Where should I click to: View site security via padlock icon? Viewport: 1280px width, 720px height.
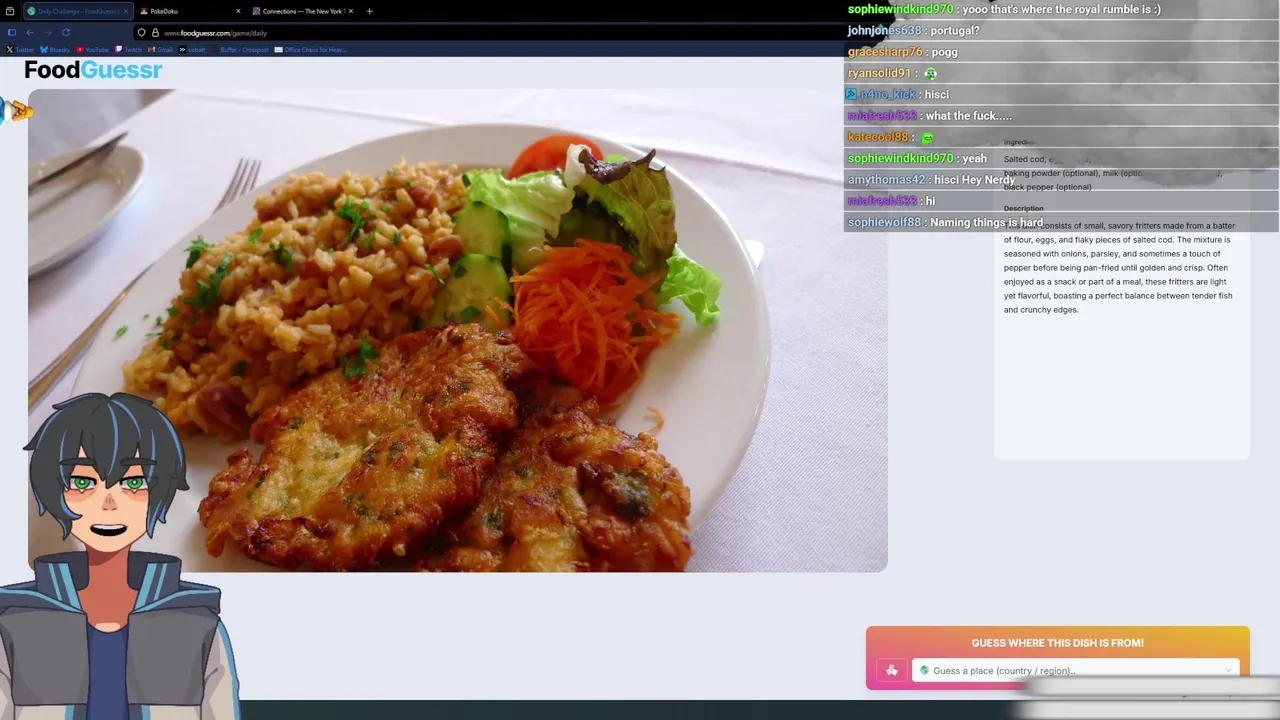155,32
